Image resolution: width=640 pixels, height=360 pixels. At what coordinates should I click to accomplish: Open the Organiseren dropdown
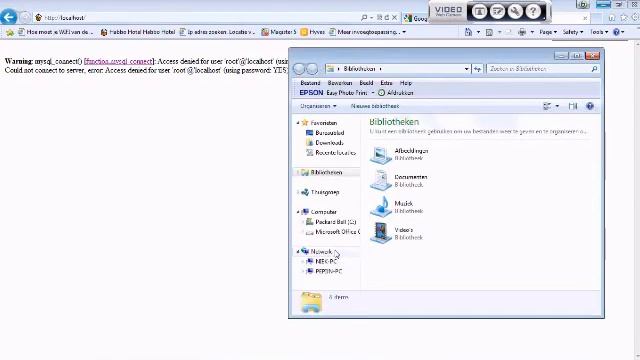pos(318,106)
